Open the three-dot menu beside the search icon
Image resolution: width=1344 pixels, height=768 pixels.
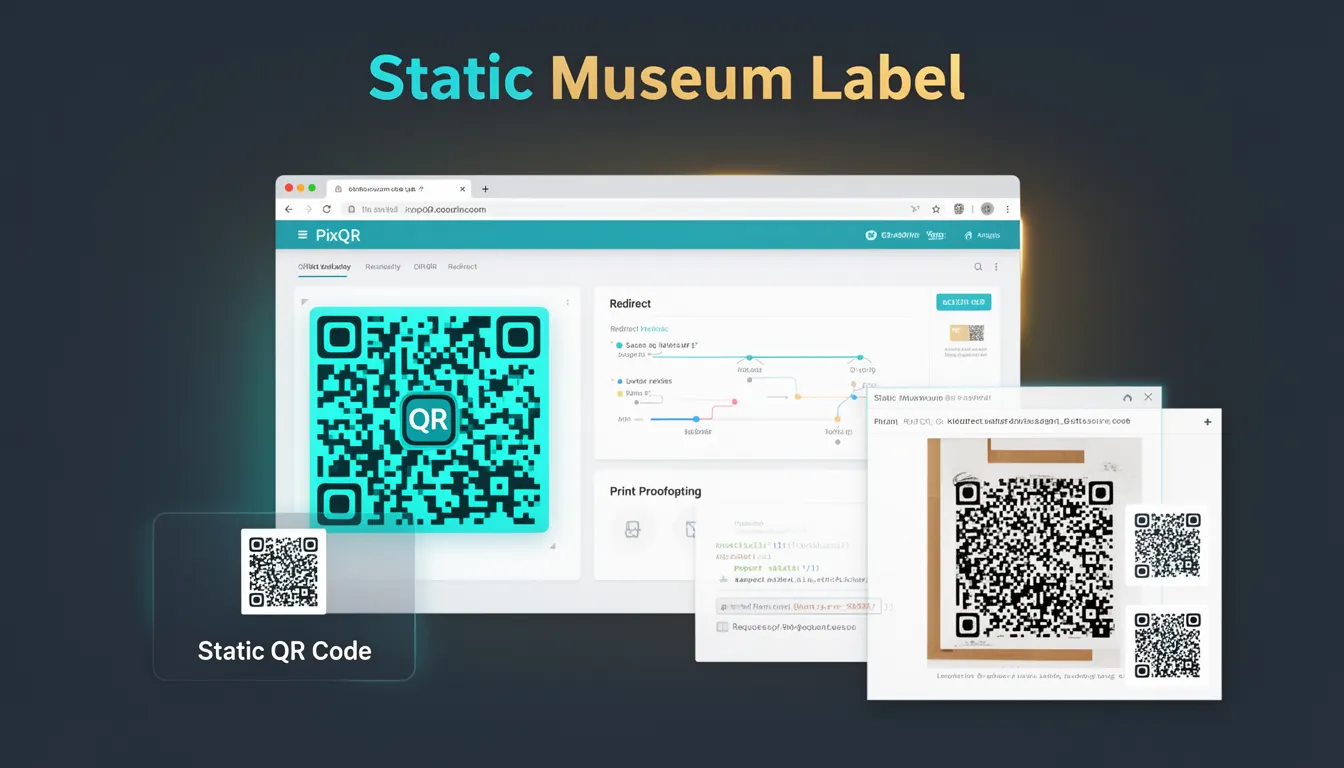996,267
